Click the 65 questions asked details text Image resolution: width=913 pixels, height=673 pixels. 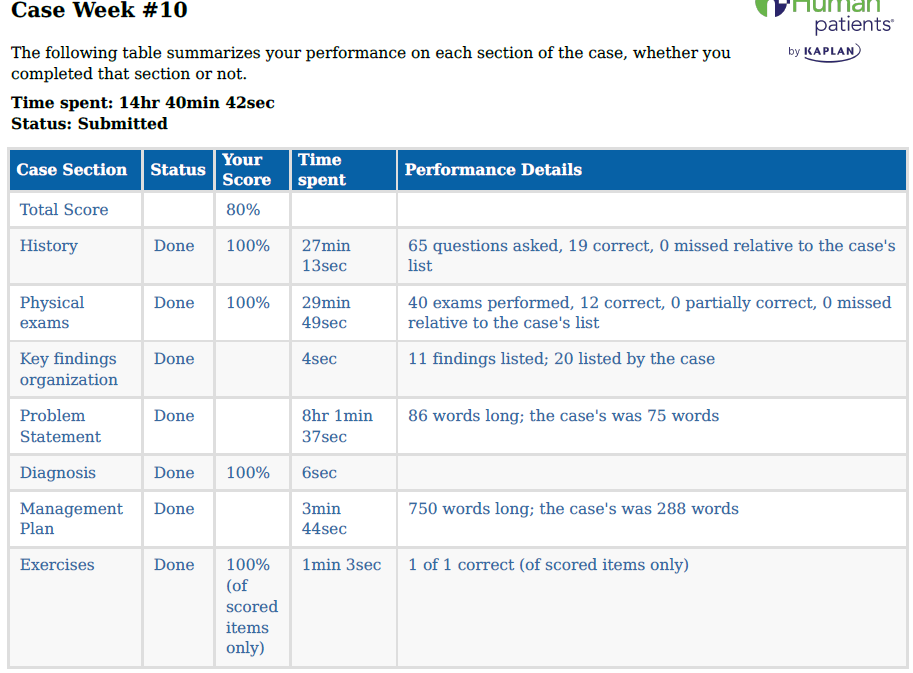point(651,256)
